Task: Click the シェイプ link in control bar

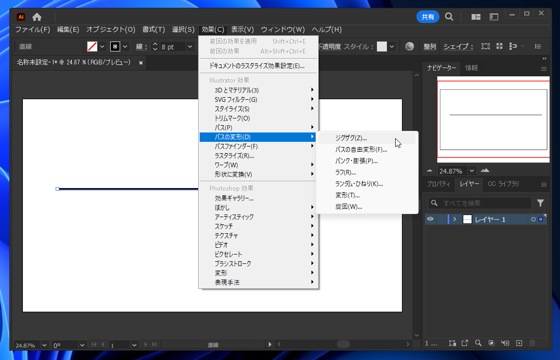Action: pyautogui.click(x=458, y=46)
